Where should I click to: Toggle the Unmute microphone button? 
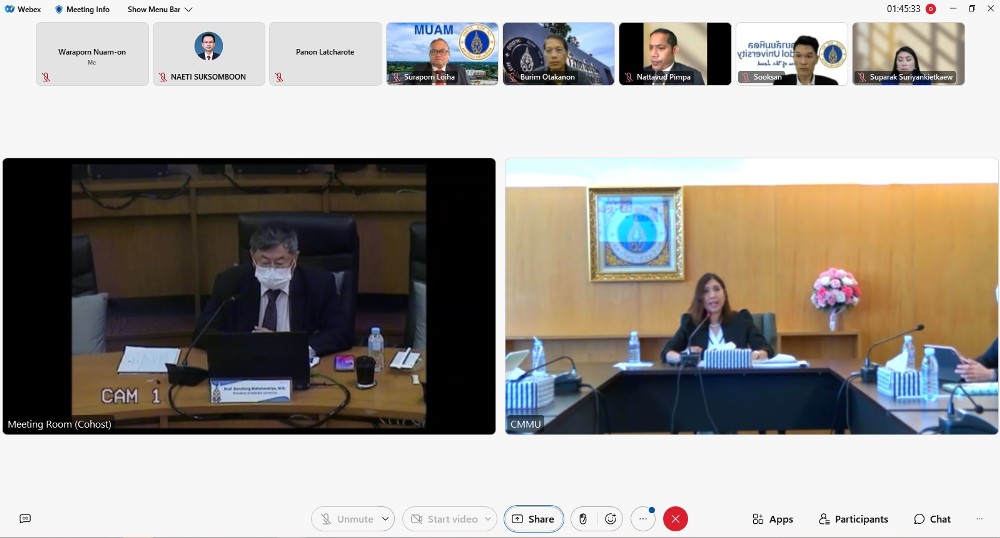coord(345,519)
